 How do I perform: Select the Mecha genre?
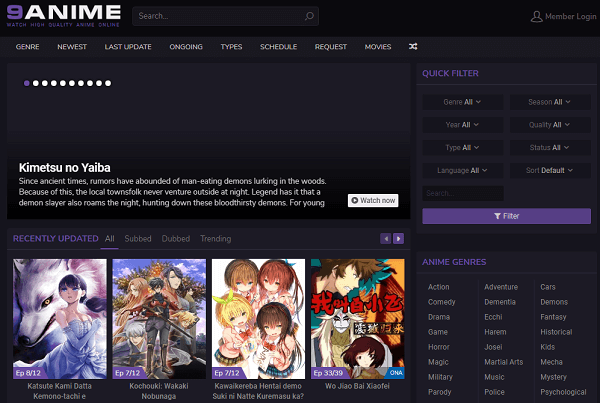point(551,362)
